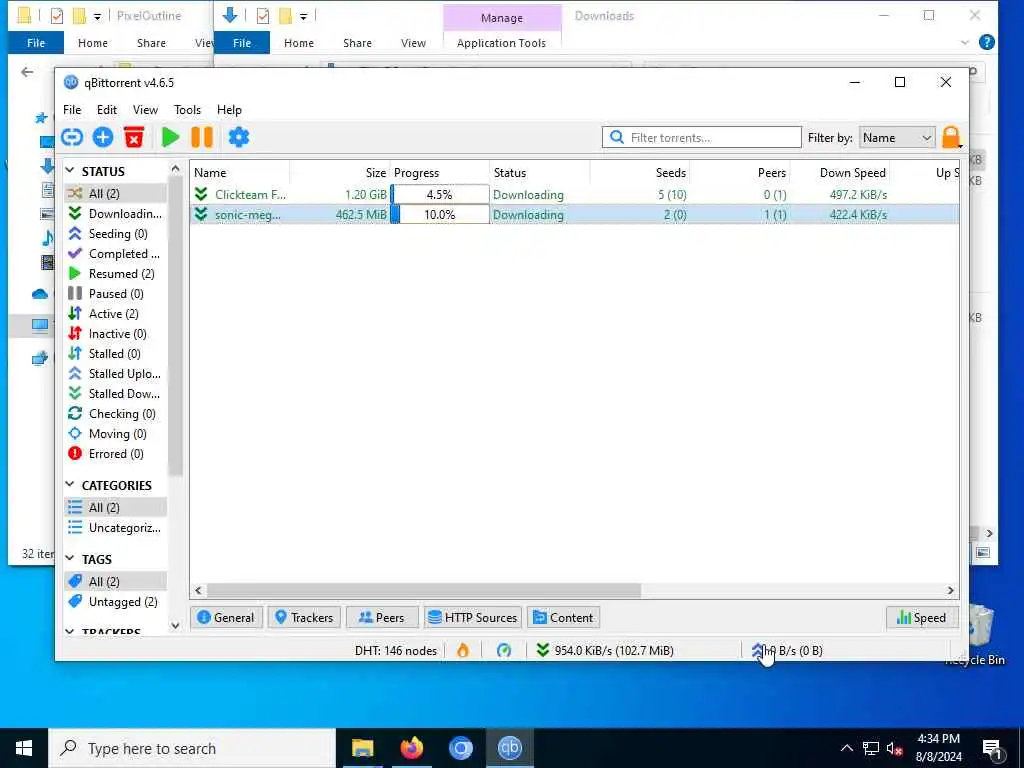Image resolution: width=1024 pixels, height=768 pixels.
Task: Select the Clickteam F... torrent row
Action: pyautogui.click(x=575, y=195)
